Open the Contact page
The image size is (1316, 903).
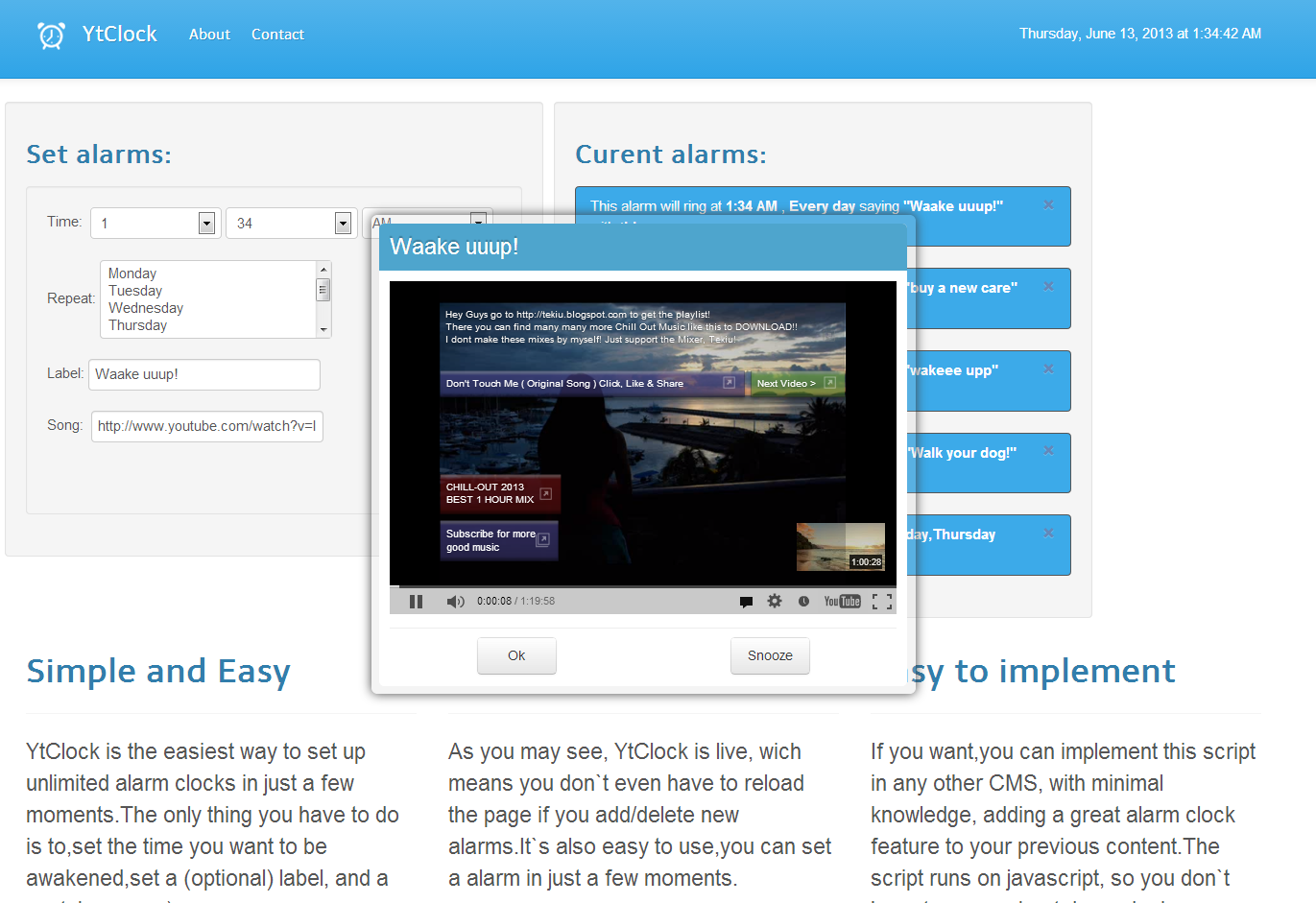point(277,34)
